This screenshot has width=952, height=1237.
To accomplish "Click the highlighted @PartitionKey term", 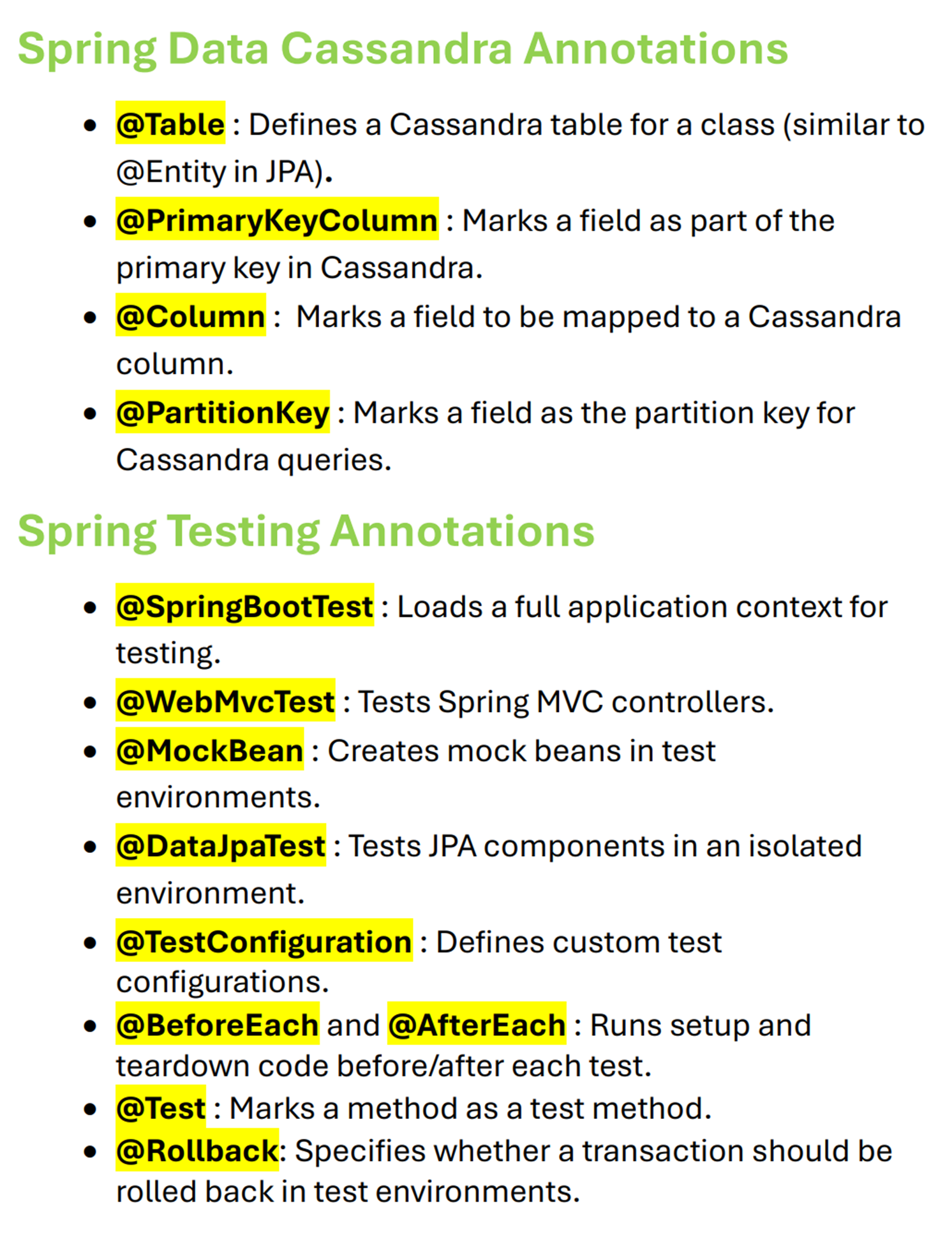I will [x=223, y=413].
